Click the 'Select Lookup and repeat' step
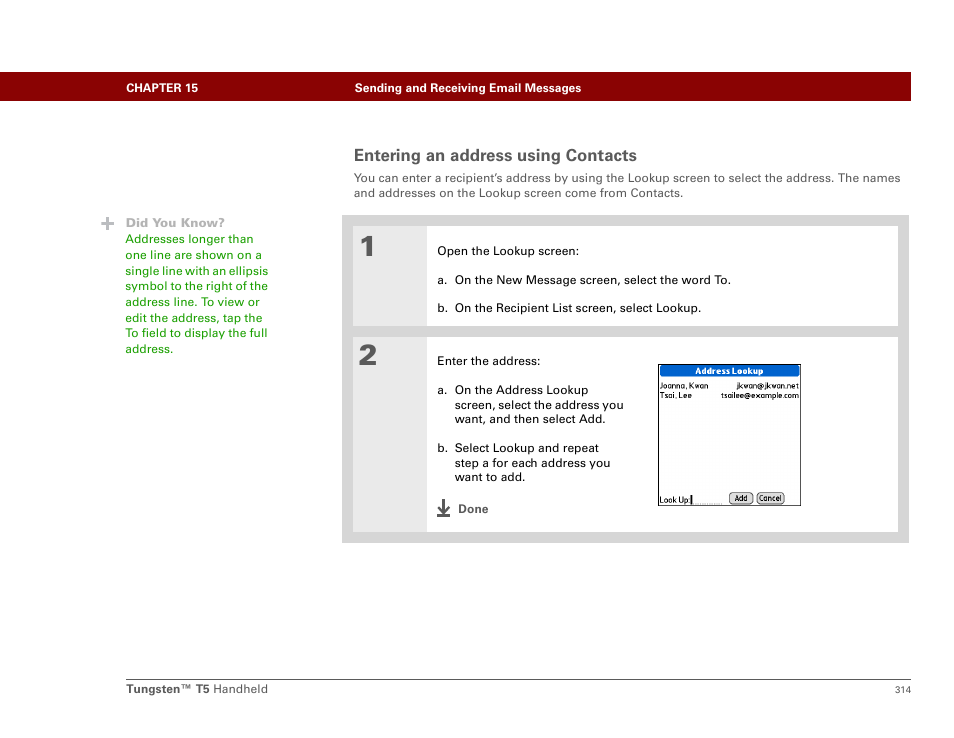 tap(524, 462)
